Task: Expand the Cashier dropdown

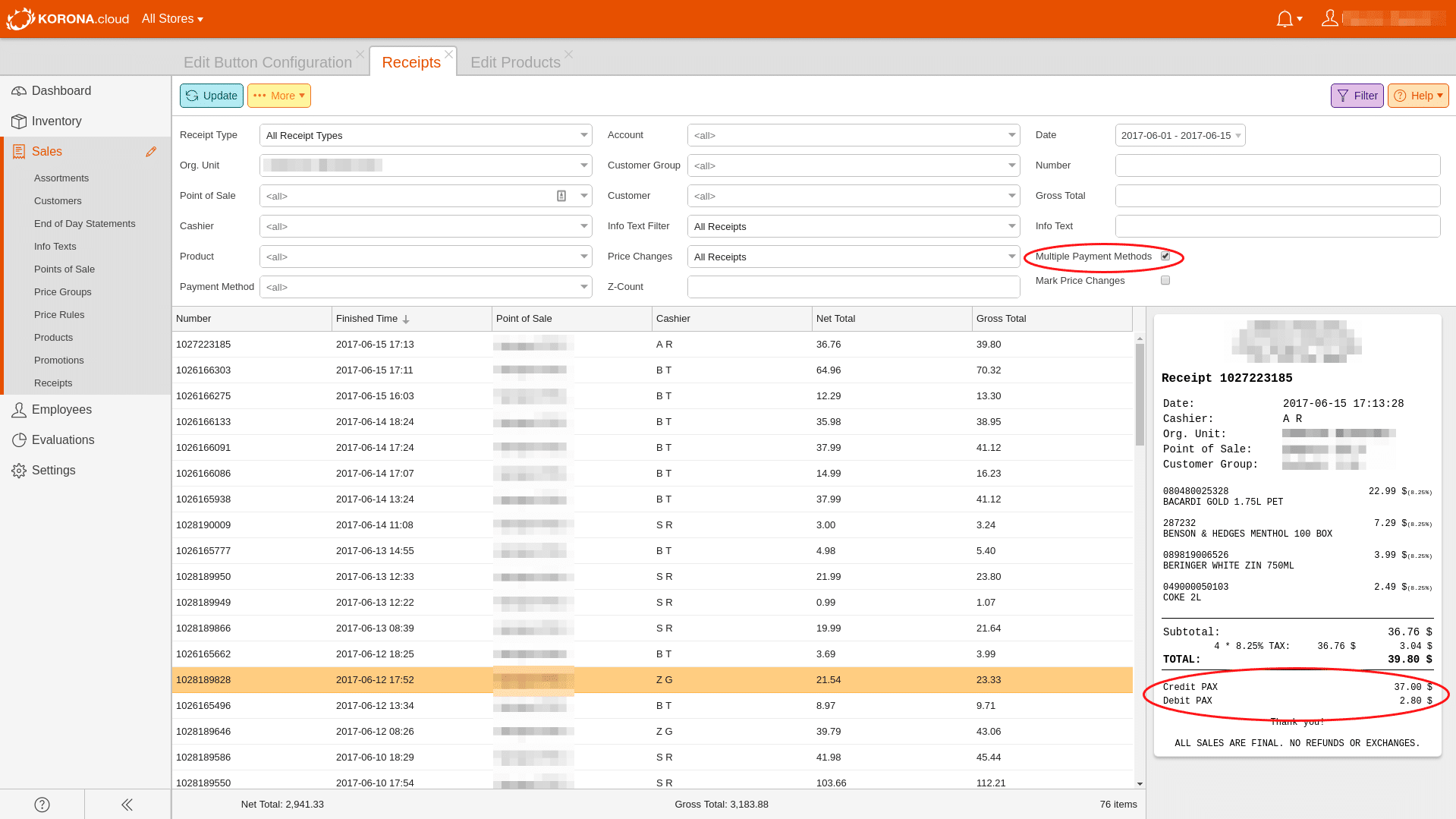Action: coord(584,226)
